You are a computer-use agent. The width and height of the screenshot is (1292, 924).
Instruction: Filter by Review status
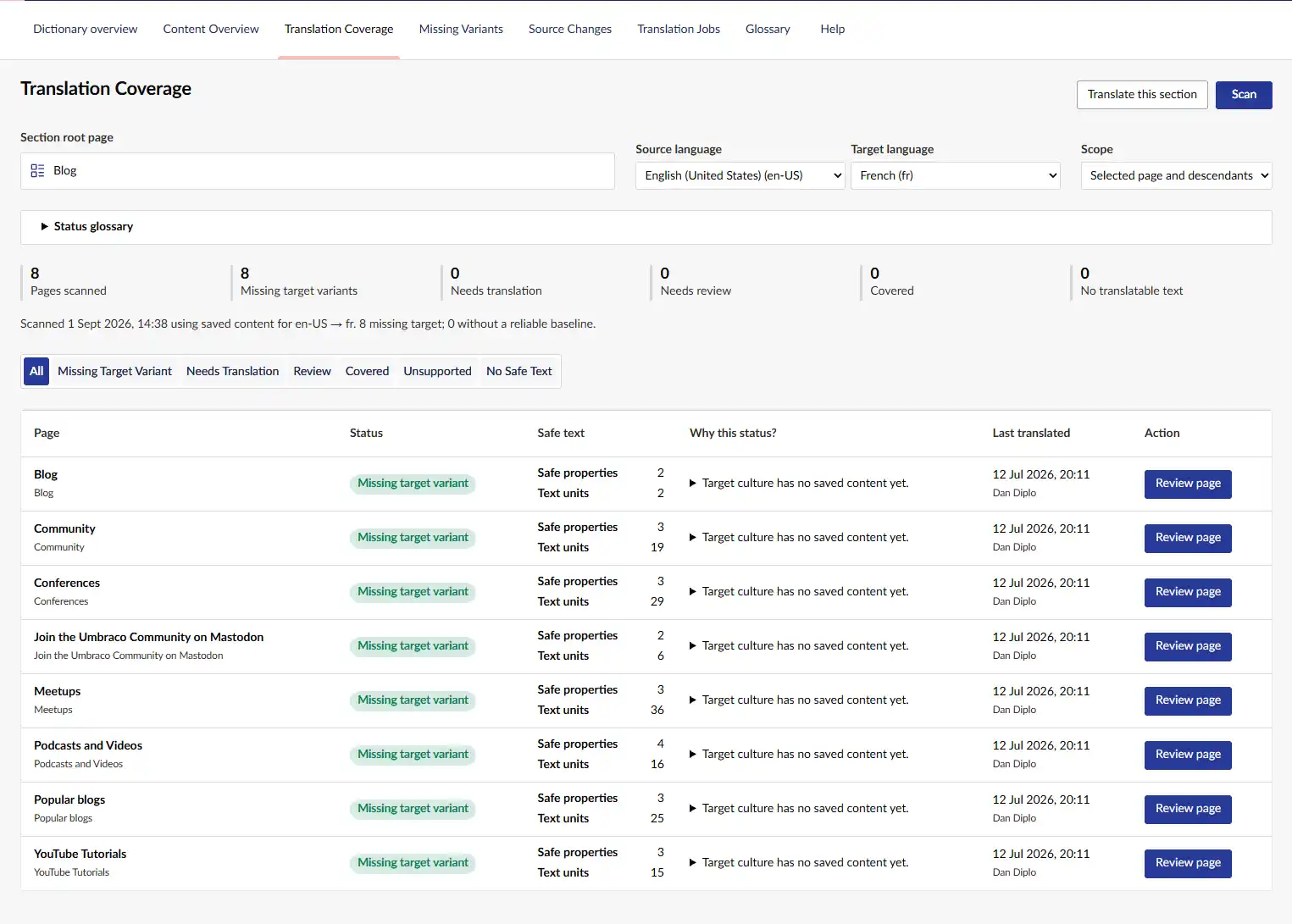312,371
